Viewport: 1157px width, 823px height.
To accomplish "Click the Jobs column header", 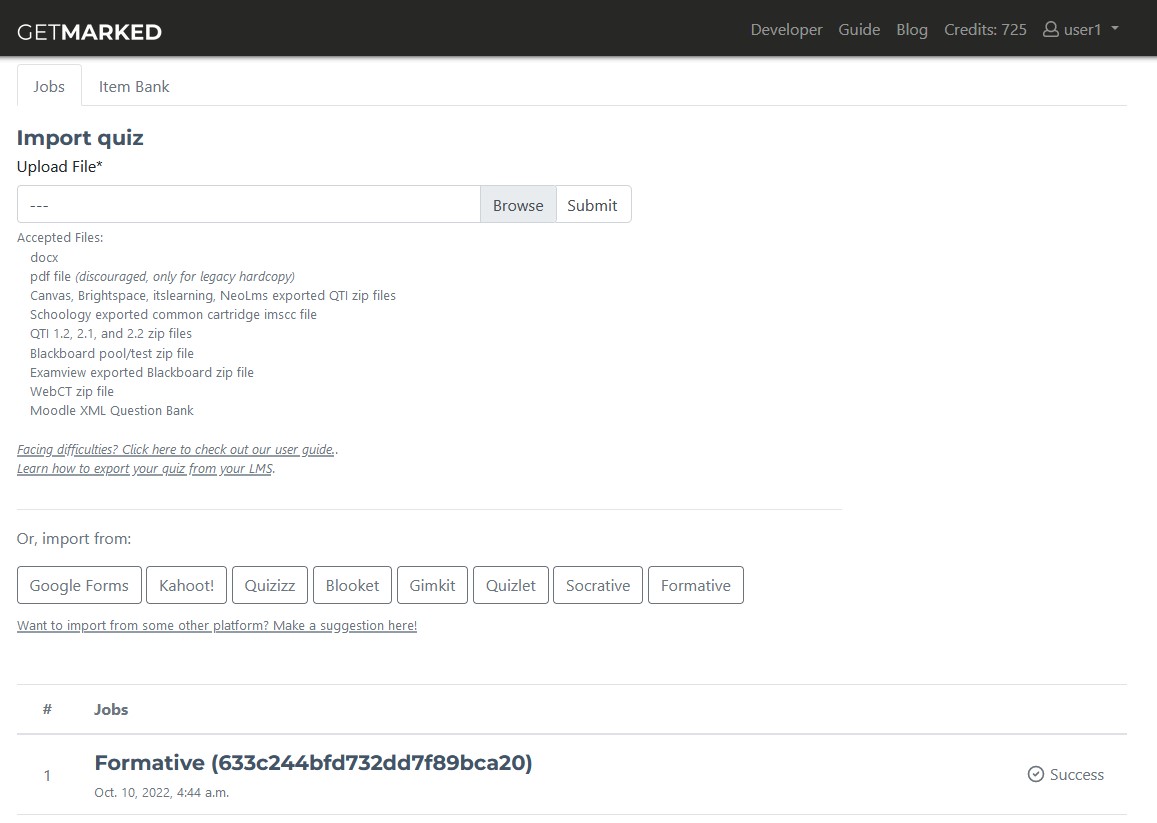I will tap(111, 709).
